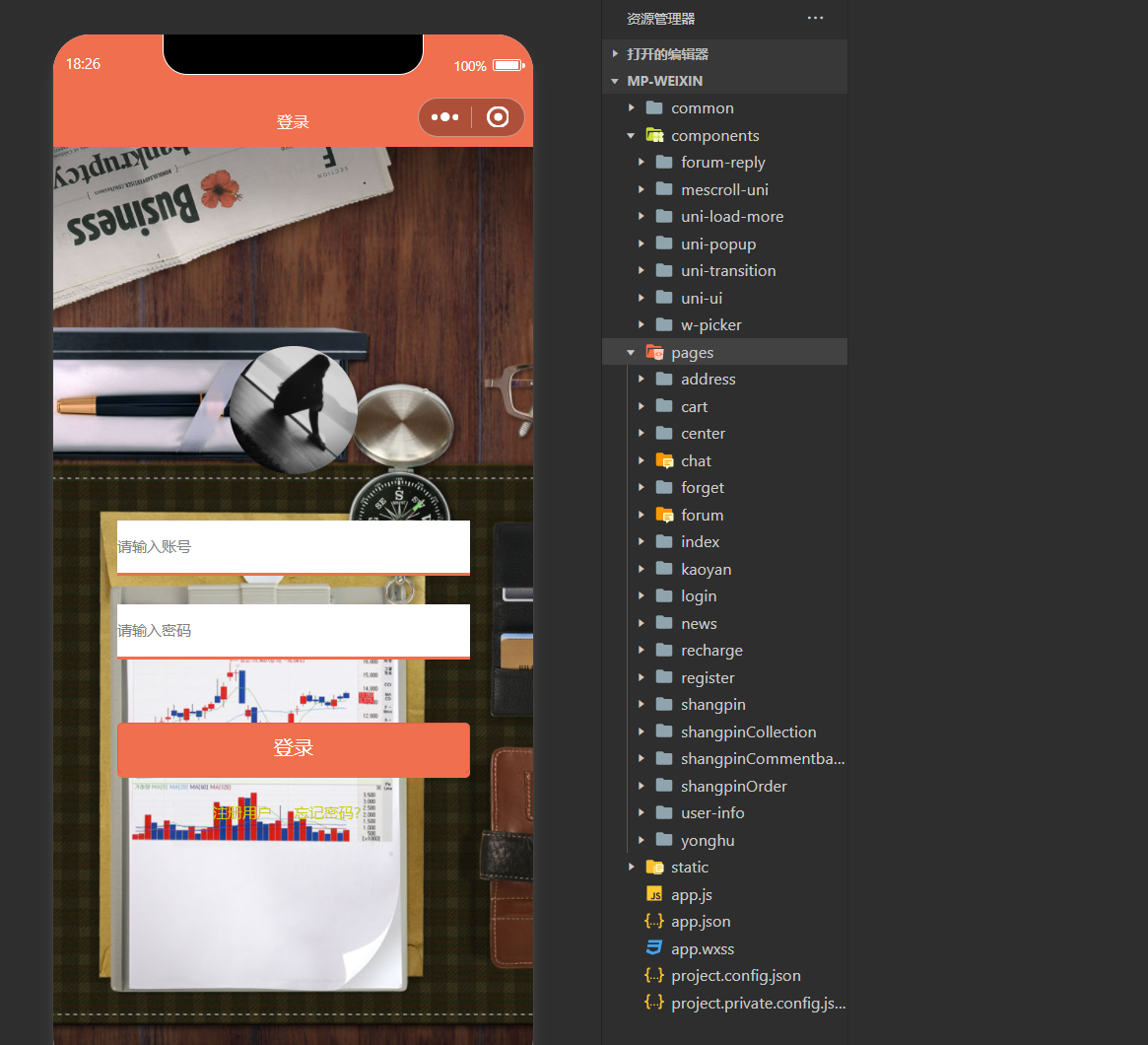Select the app.wxss stylesheet file
The height and width of the screenshot is (1045, 1148).
tap(702, 948)
